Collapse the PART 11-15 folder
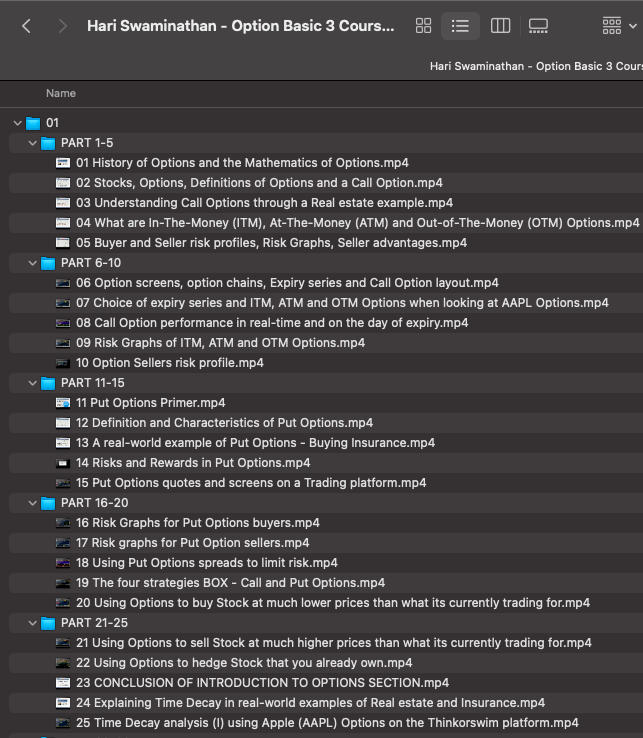 click(32, 383)
